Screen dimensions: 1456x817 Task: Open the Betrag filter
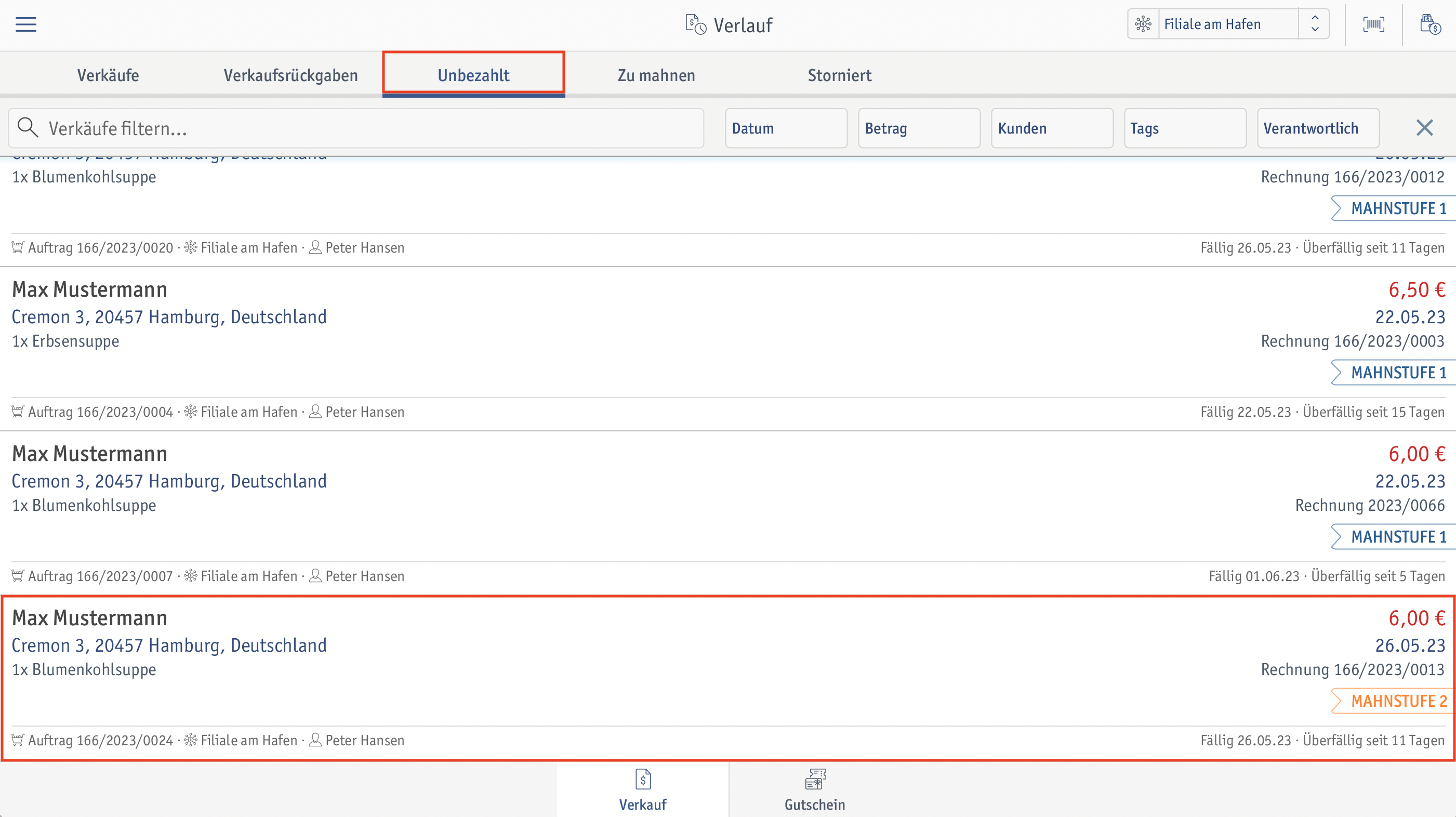click(x=919, y=128)
